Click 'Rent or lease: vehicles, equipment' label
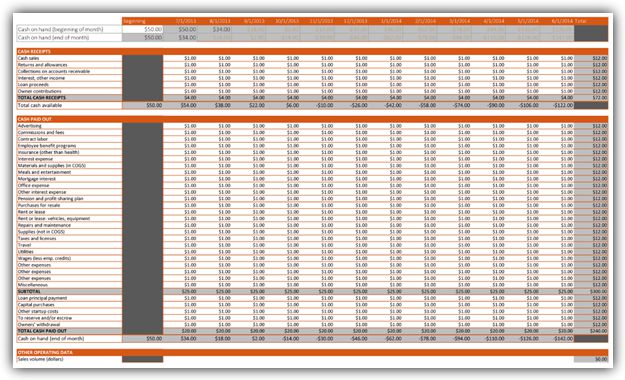Screen dimensions: 625x380 click(x=54, y=219)
